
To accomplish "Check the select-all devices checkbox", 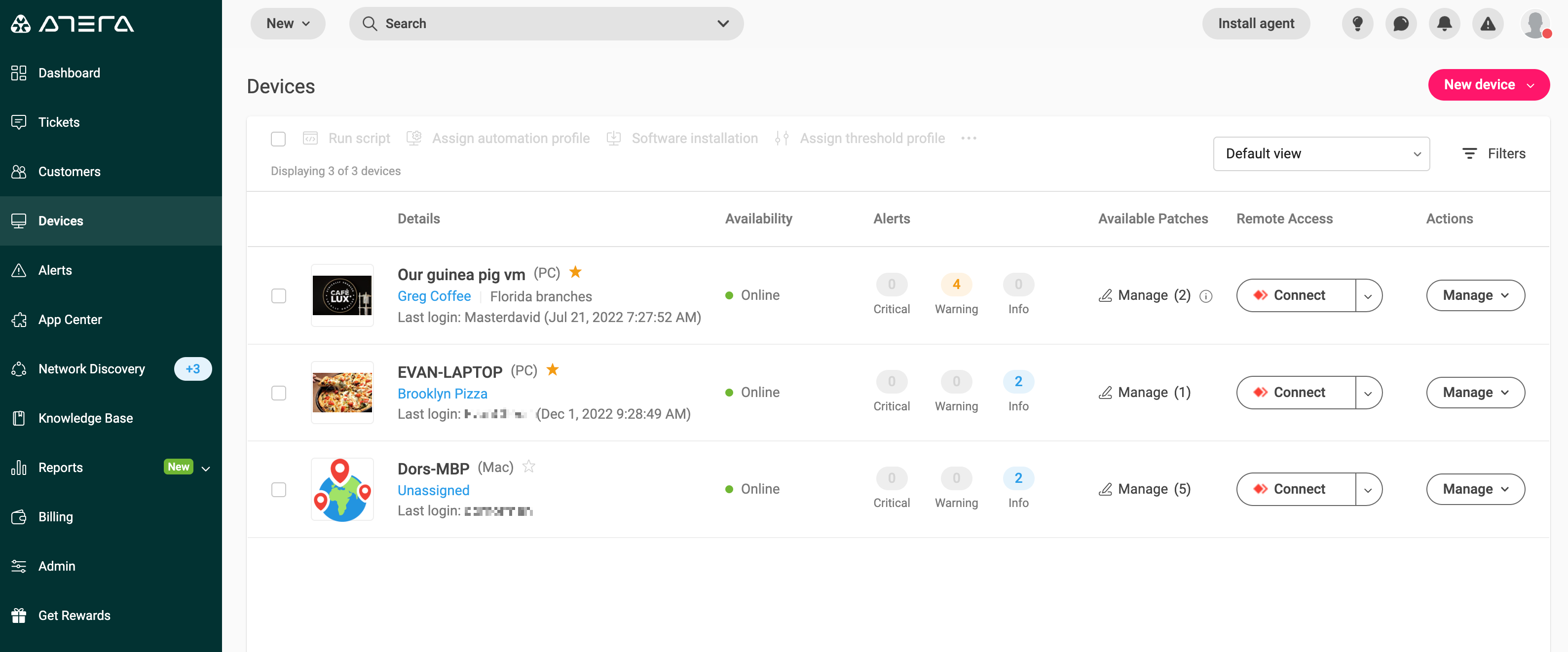I will [x=278, y=139].
